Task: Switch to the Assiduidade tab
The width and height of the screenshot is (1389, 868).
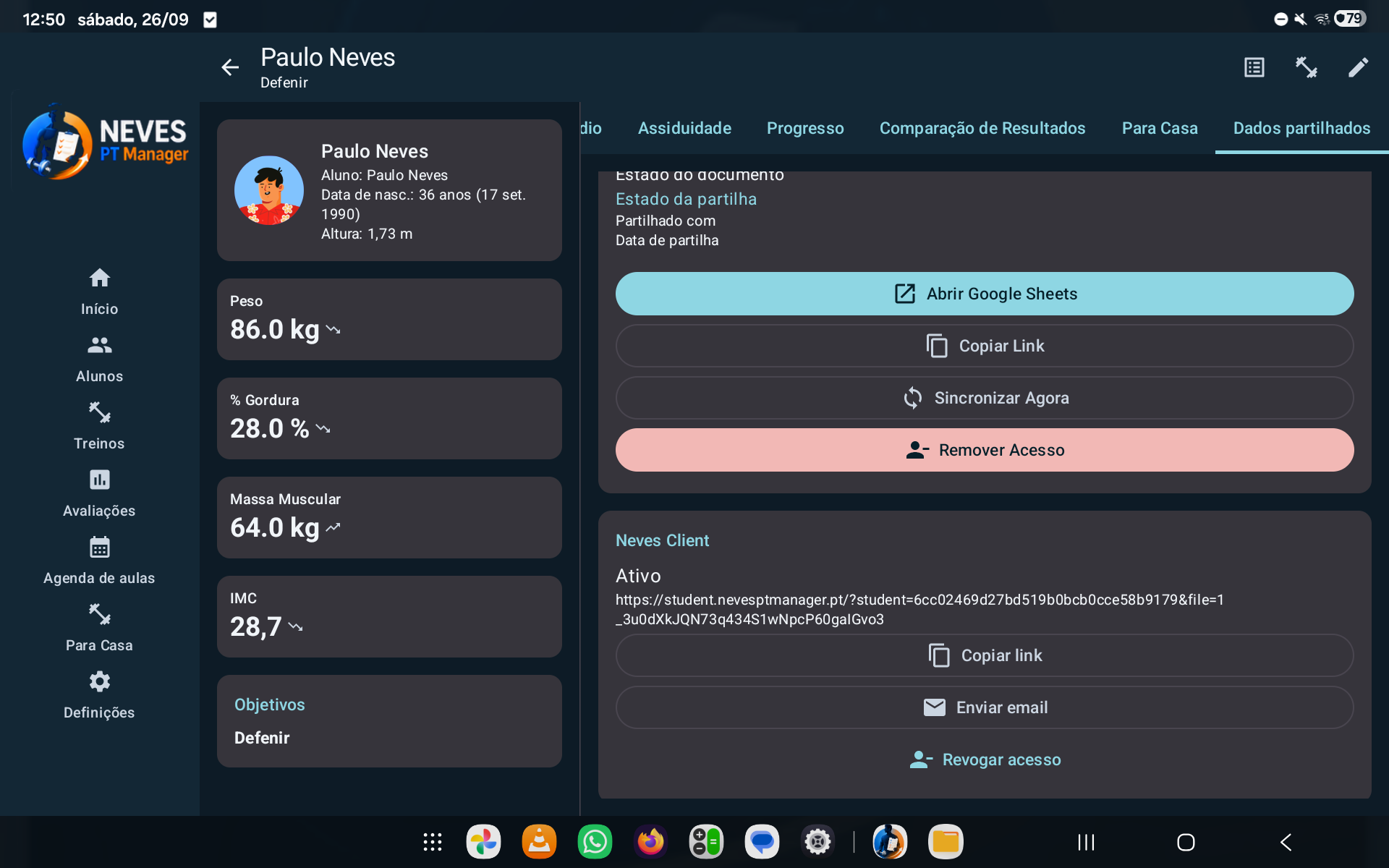Action: [684, 128]
